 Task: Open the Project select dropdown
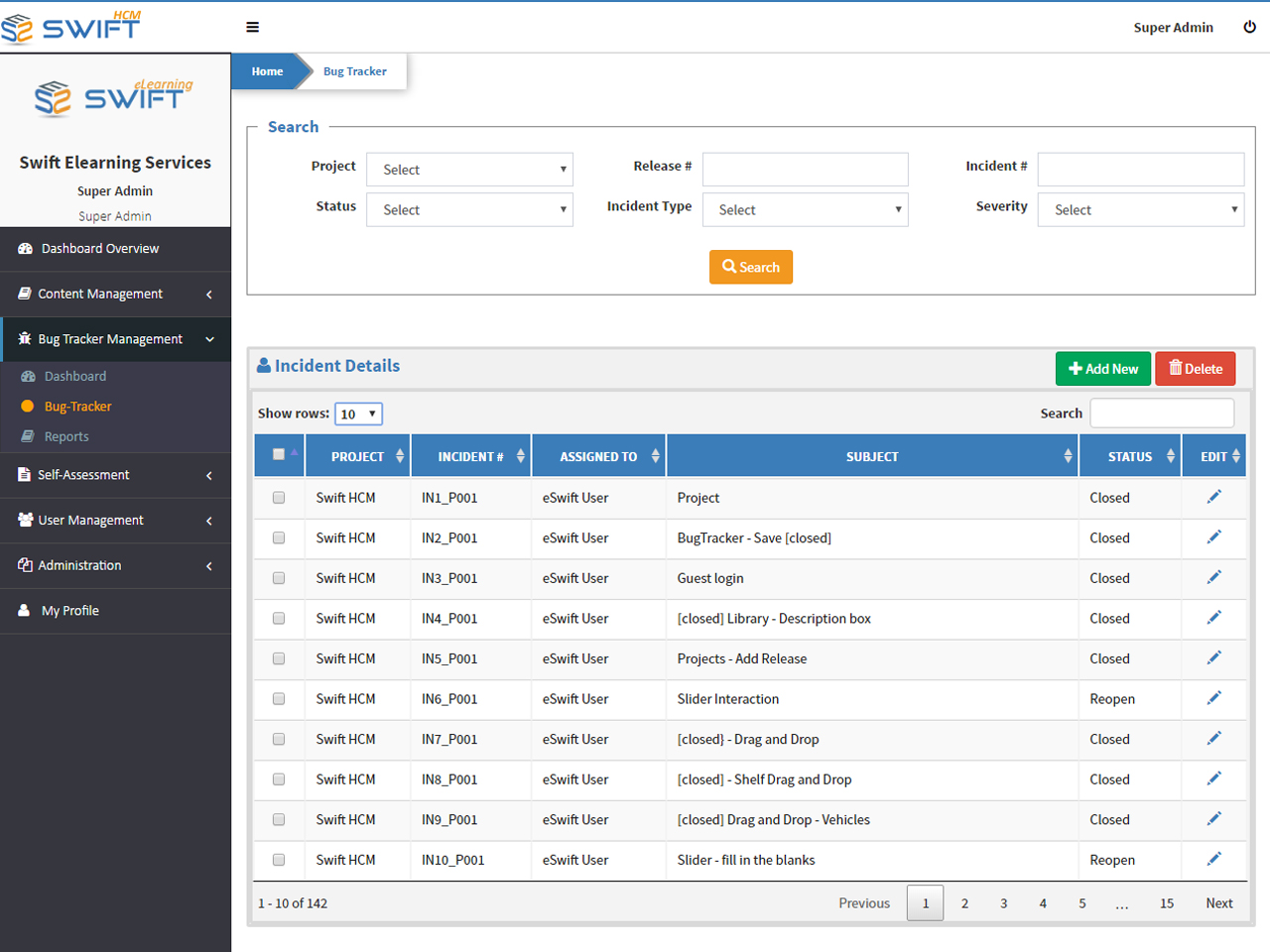tap(470, 170)
